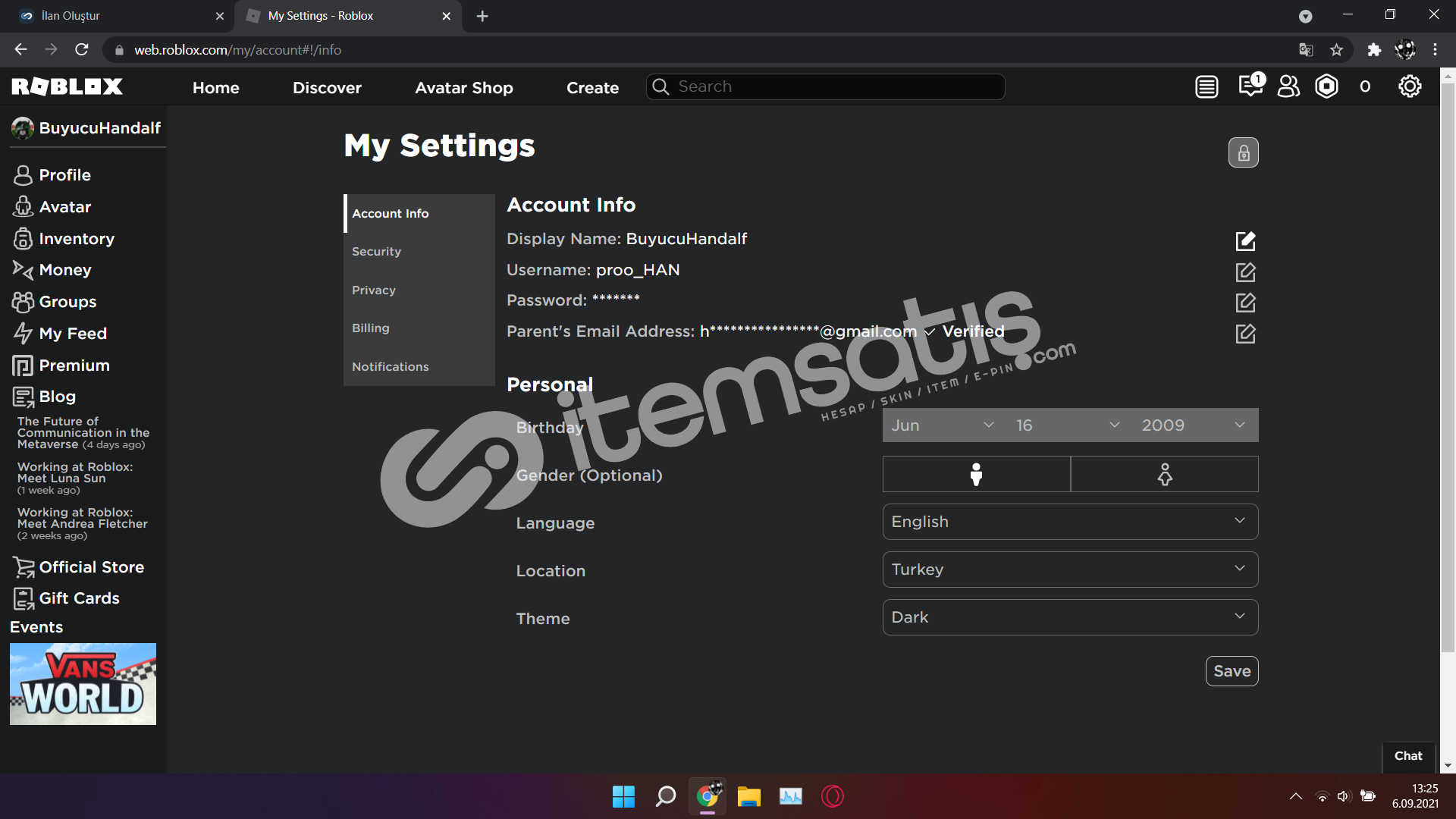The width and height of the screenshot is (1456, 819).
Task: Click the browser address bar URL
Action: (237, 50)
